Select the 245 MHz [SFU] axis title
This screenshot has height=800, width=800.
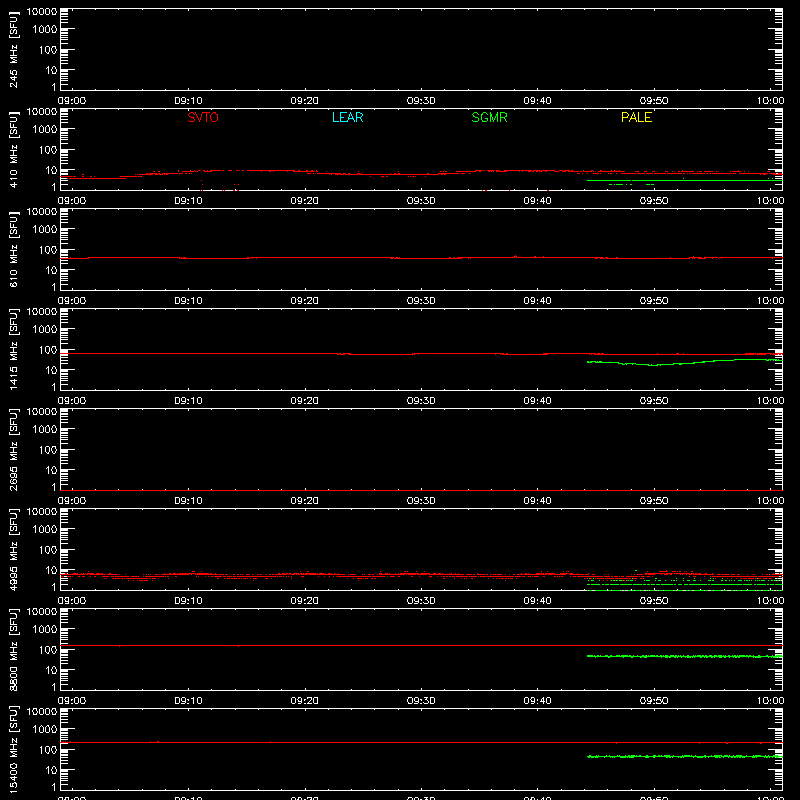[x=13, y=49]
